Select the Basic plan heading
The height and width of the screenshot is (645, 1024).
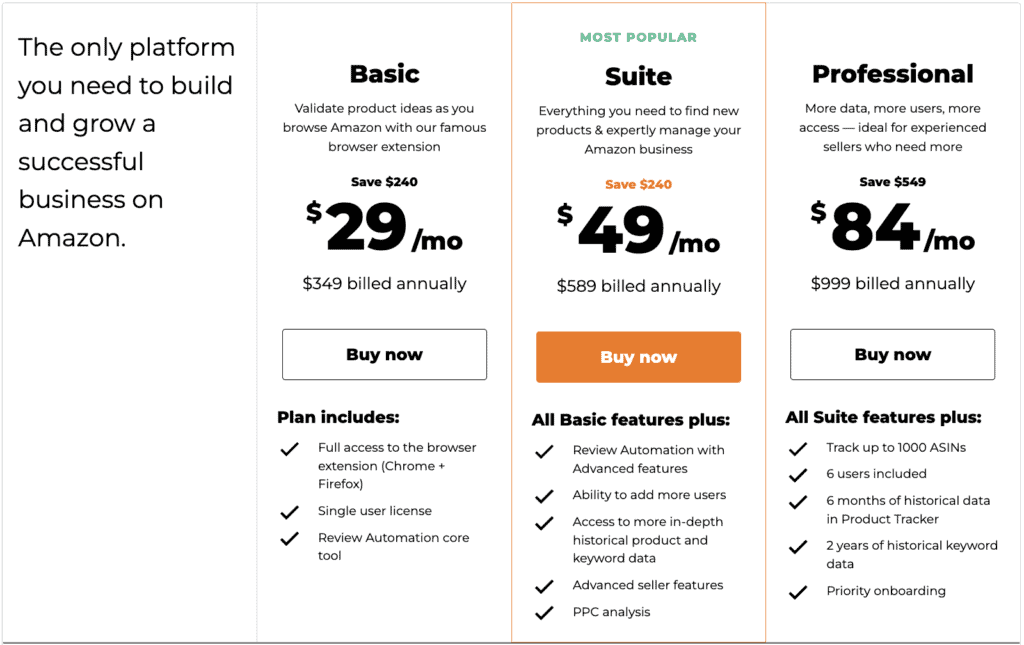coord(385,74)
